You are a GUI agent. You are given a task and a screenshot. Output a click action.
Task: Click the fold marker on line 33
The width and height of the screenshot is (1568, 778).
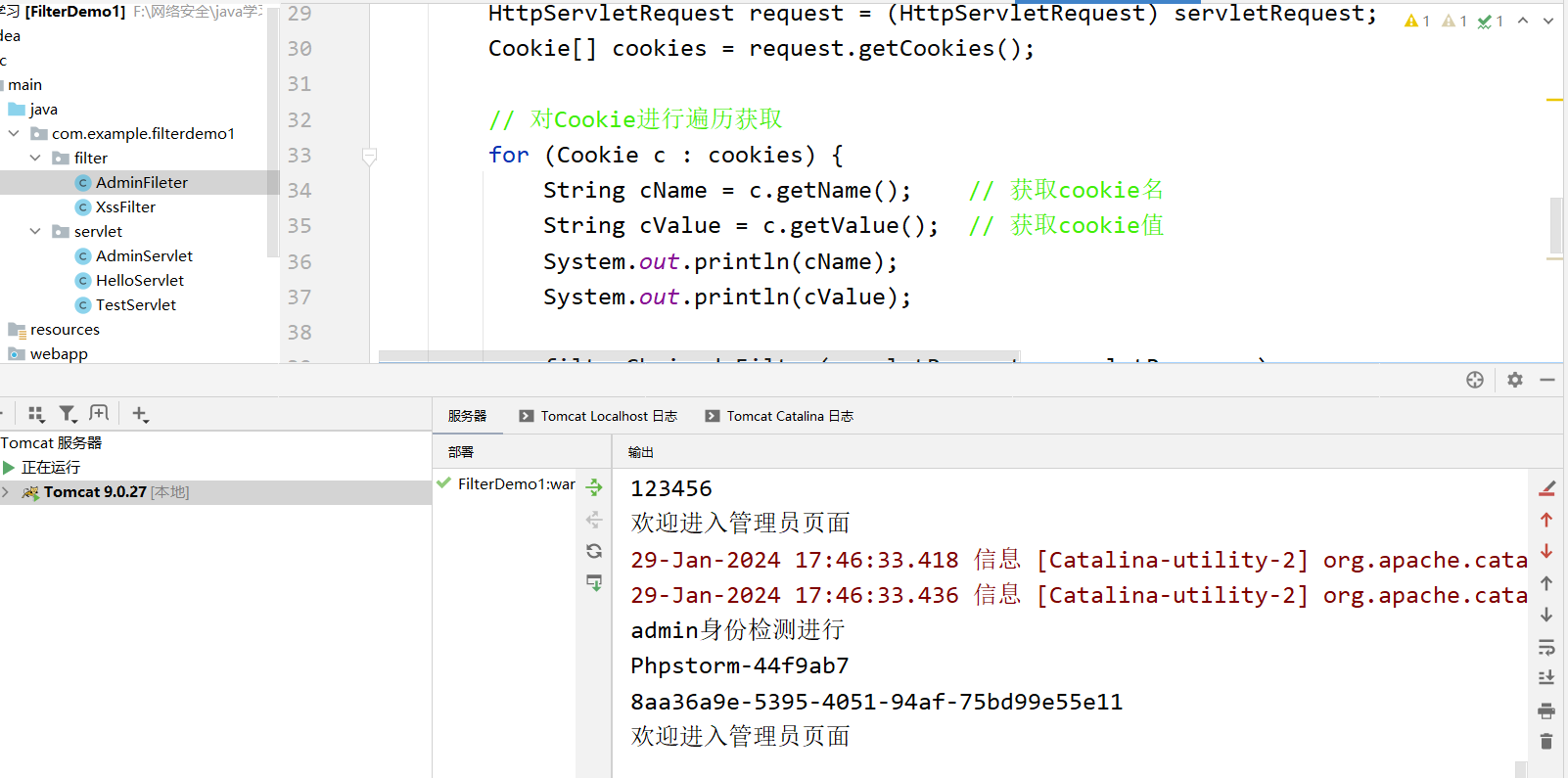coord(369,156)
